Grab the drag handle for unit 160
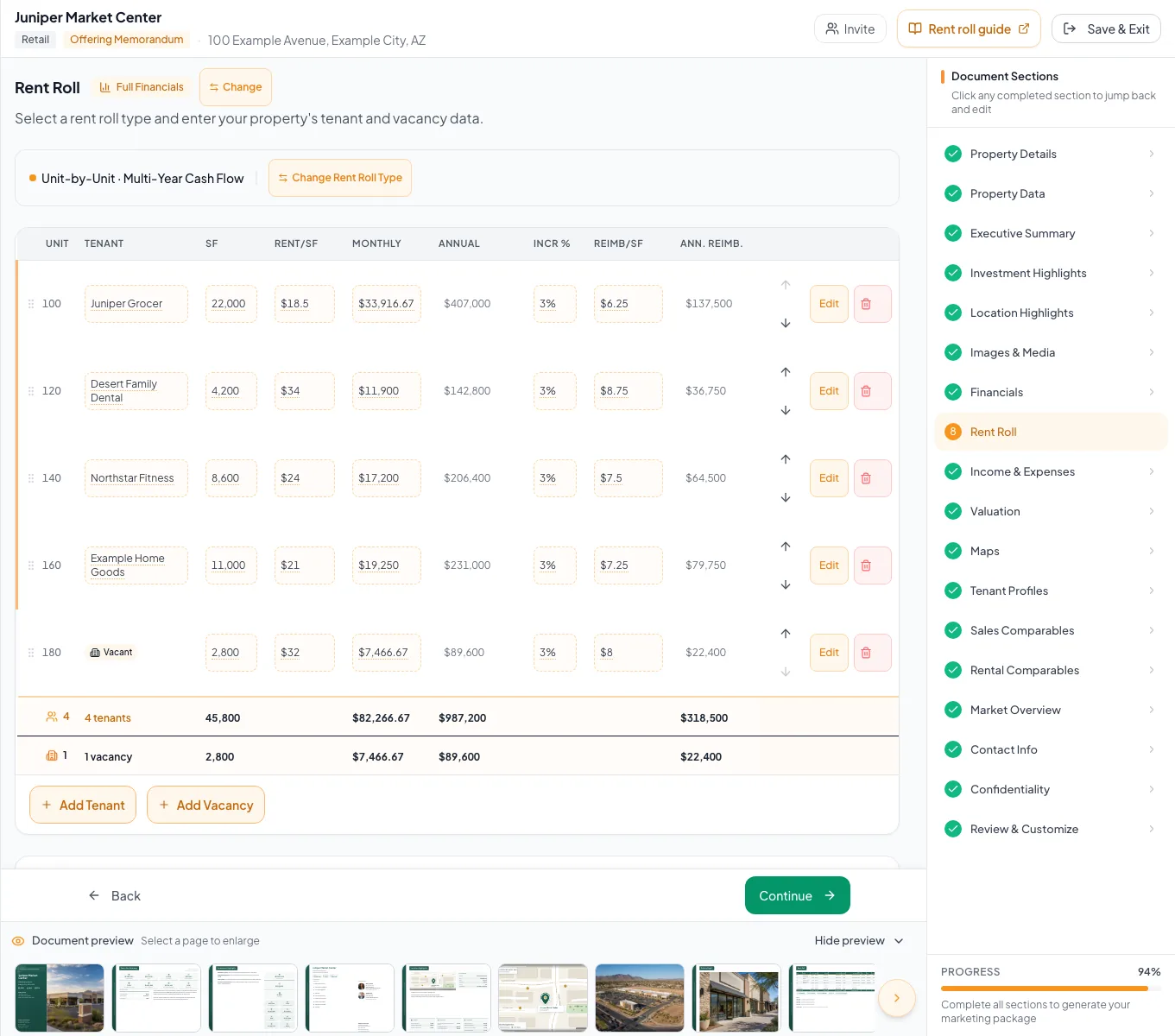 pyautogui.click(x=31, y=565)
